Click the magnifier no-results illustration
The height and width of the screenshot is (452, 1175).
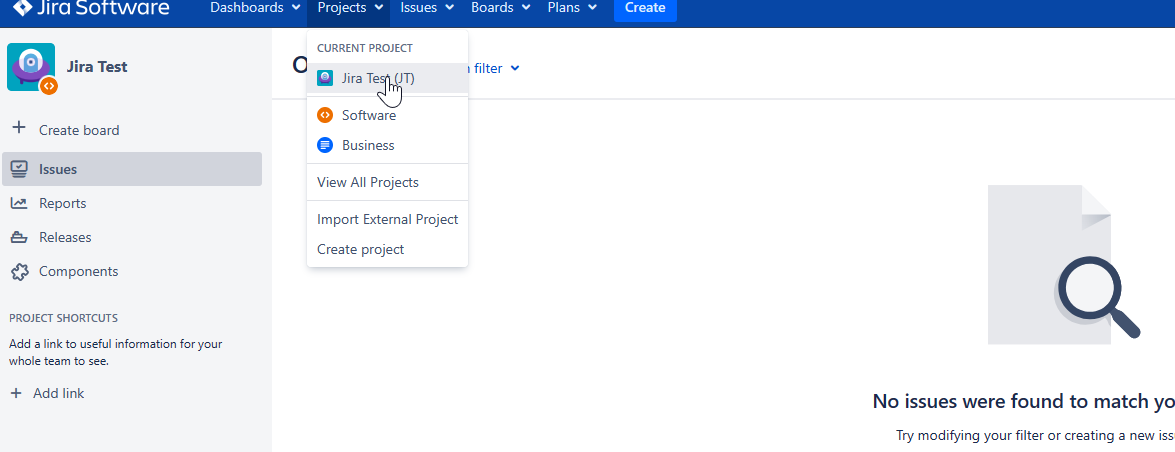(x=1064, y=265)
